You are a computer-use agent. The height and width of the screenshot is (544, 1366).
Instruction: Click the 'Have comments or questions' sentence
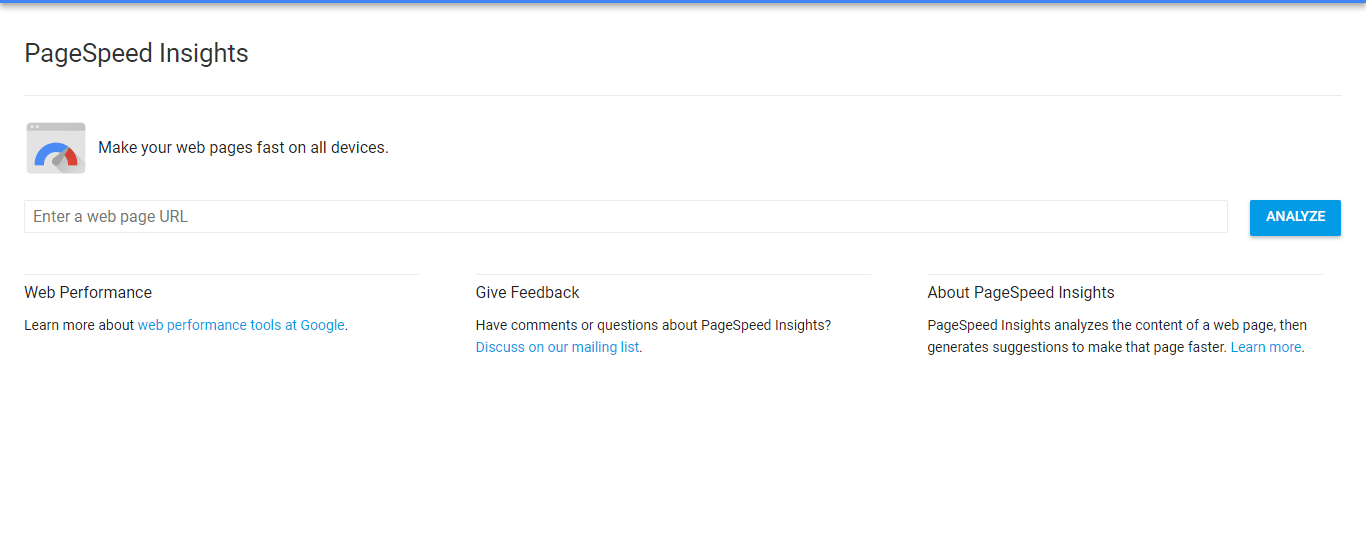(653, 325)
